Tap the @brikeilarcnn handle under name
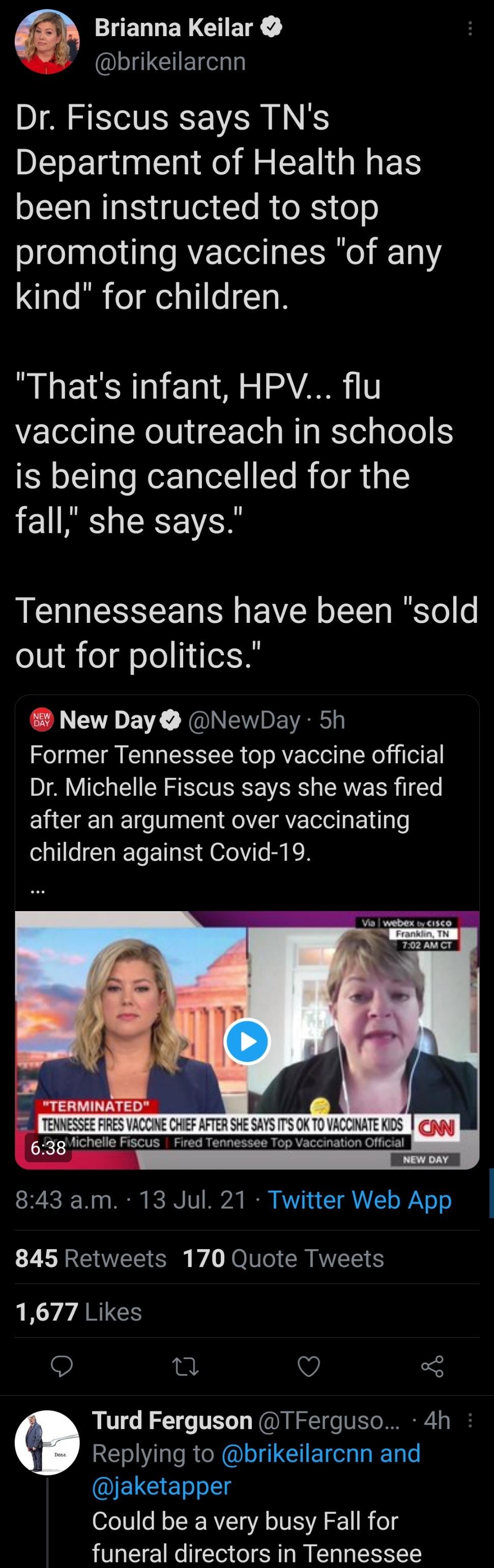The height and width of the screenshot is (1568, 494). 170,62
